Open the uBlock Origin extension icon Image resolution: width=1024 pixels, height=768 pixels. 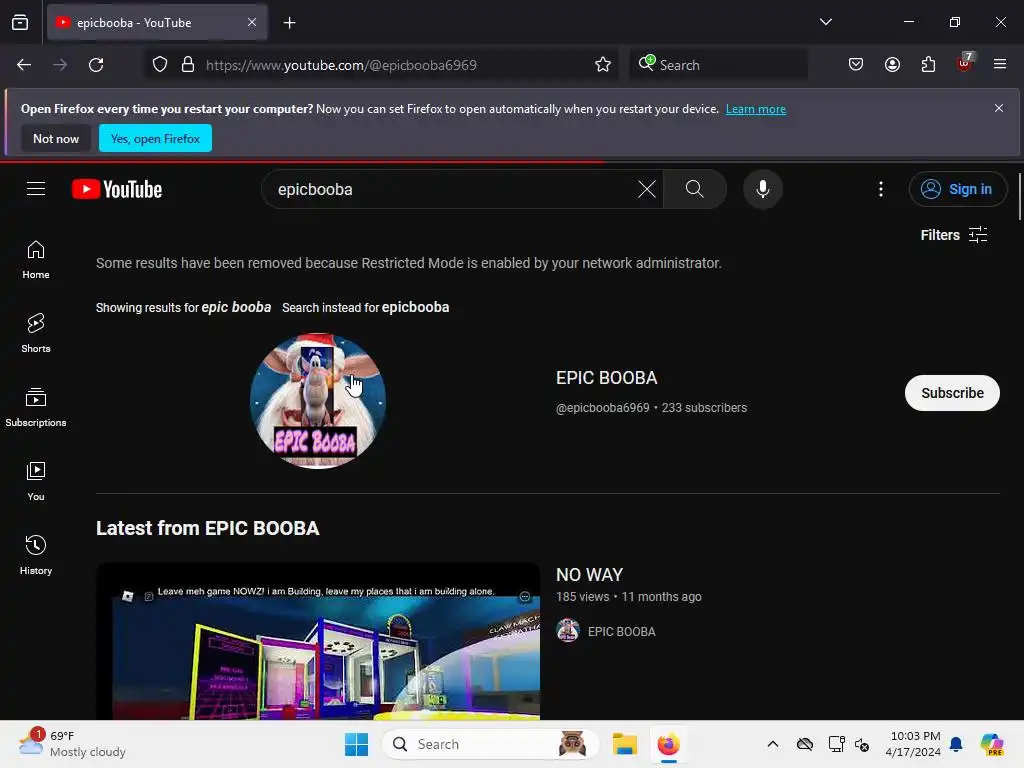965,63
